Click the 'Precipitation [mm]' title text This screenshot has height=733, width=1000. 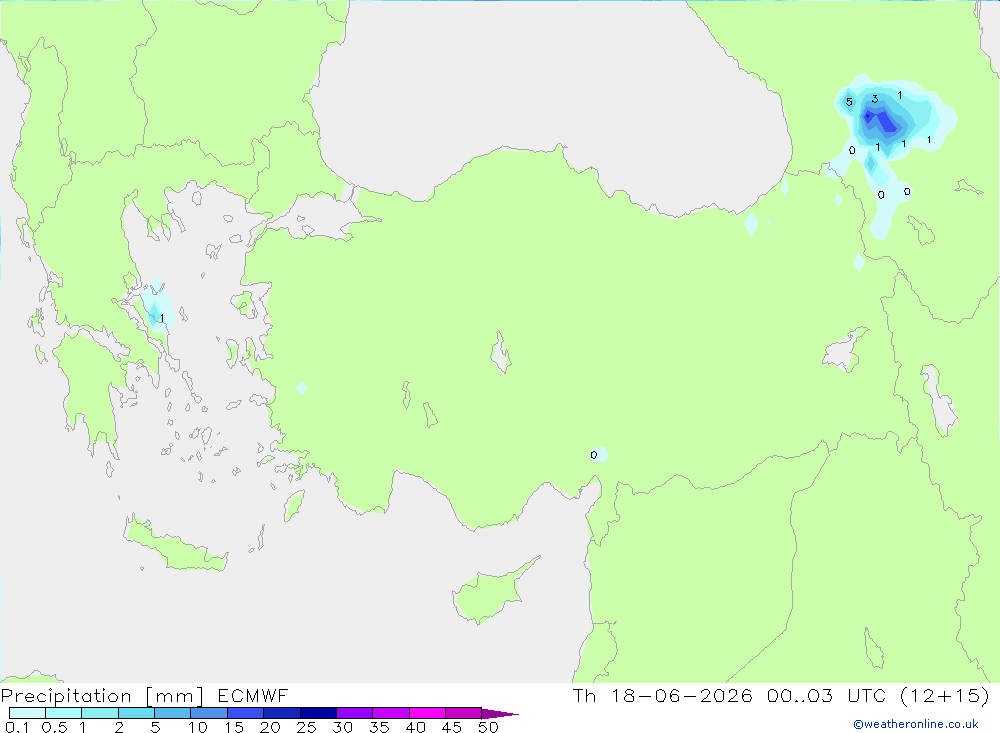(102, 695)
